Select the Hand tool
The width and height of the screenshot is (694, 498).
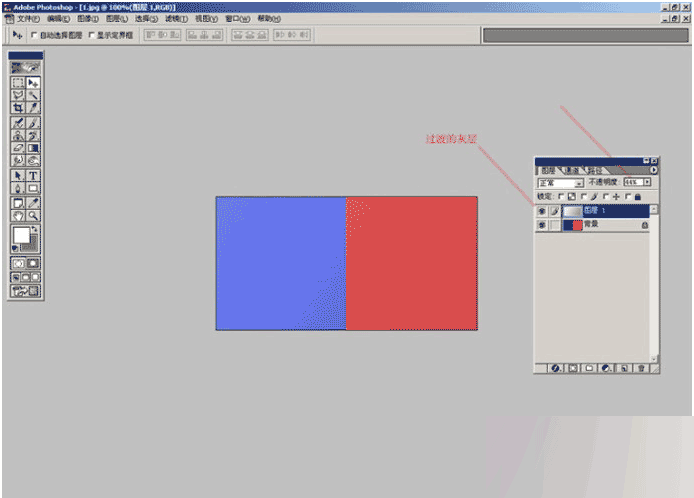tap(18, 216)
